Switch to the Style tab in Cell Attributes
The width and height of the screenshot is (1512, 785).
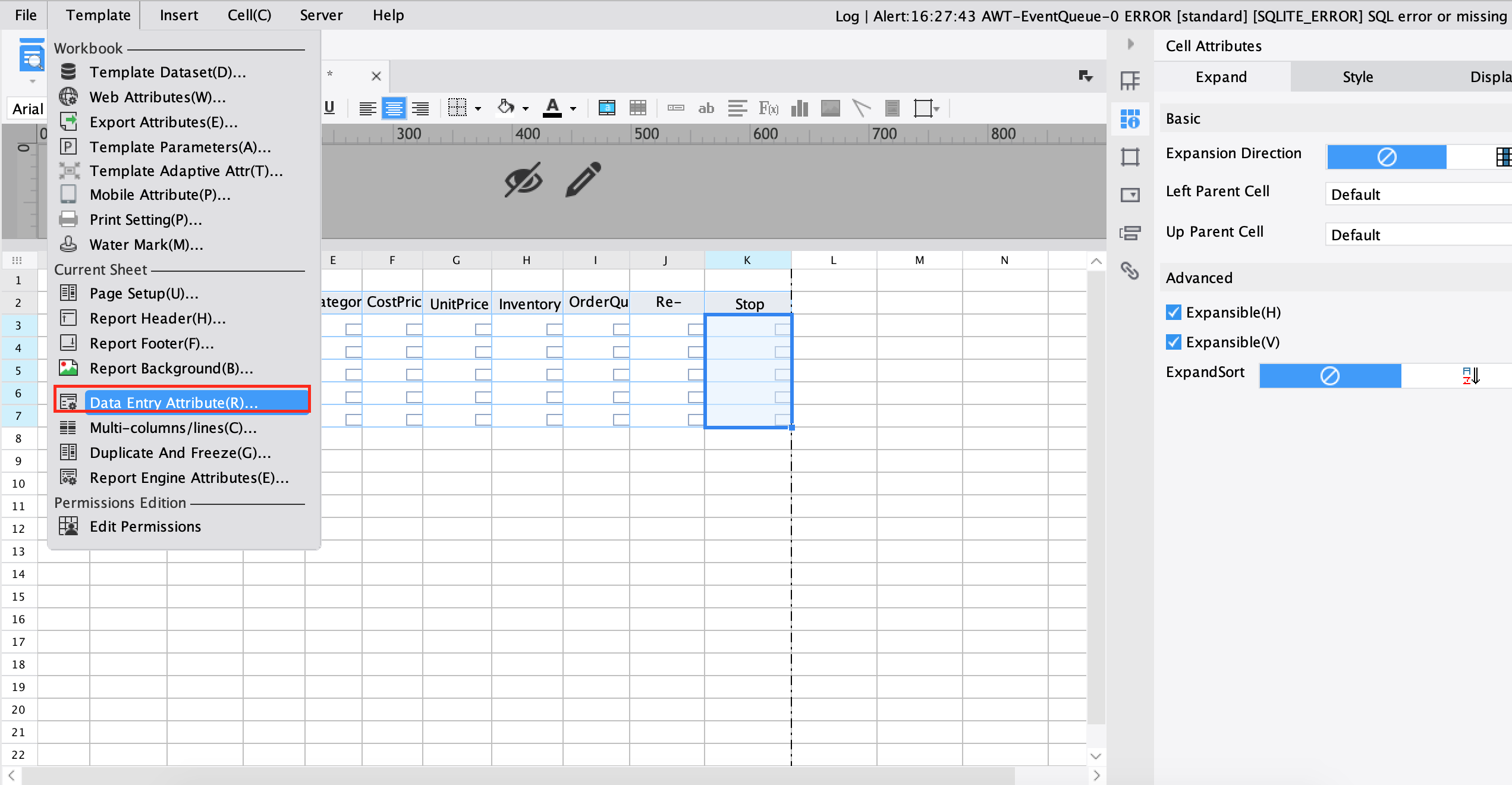(x=1357, y=77)
